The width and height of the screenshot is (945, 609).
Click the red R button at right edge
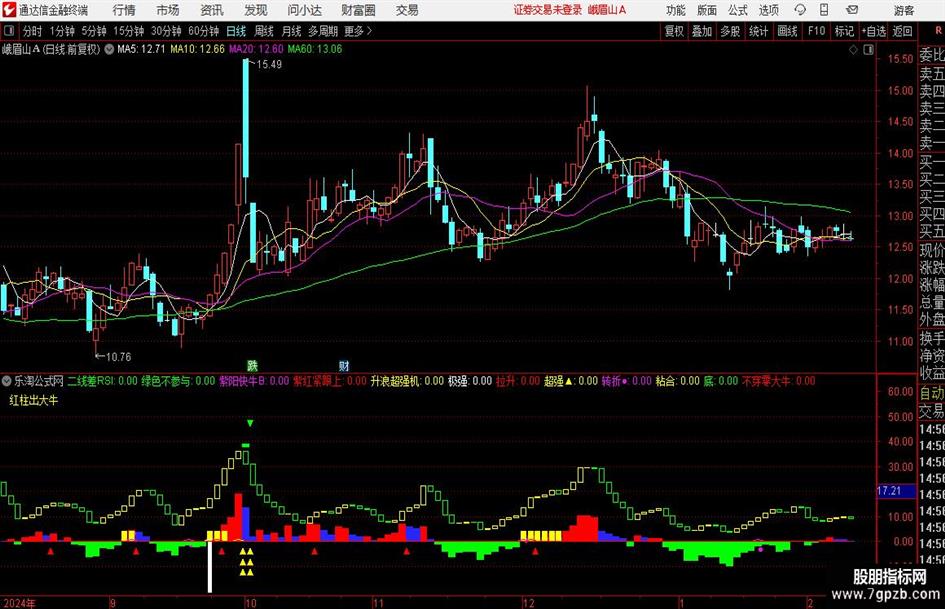tap(938, 31)
